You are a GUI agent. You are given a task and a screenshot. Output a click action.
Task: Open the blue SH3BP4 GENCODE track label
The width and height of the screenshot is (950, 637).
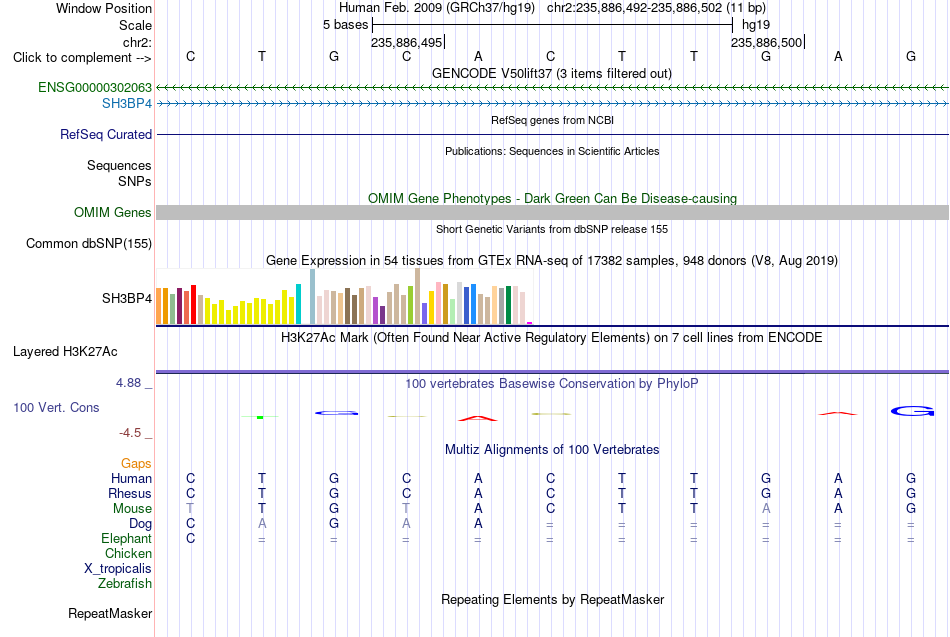127,104
